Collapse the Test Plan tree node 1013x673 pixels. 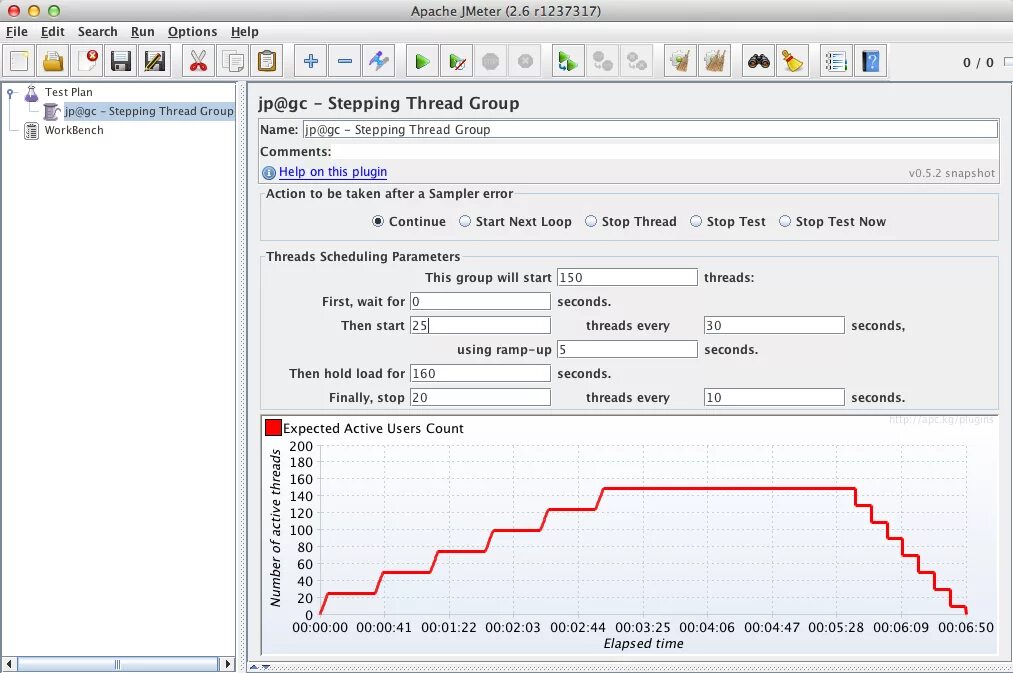click(x=10, y=93)
